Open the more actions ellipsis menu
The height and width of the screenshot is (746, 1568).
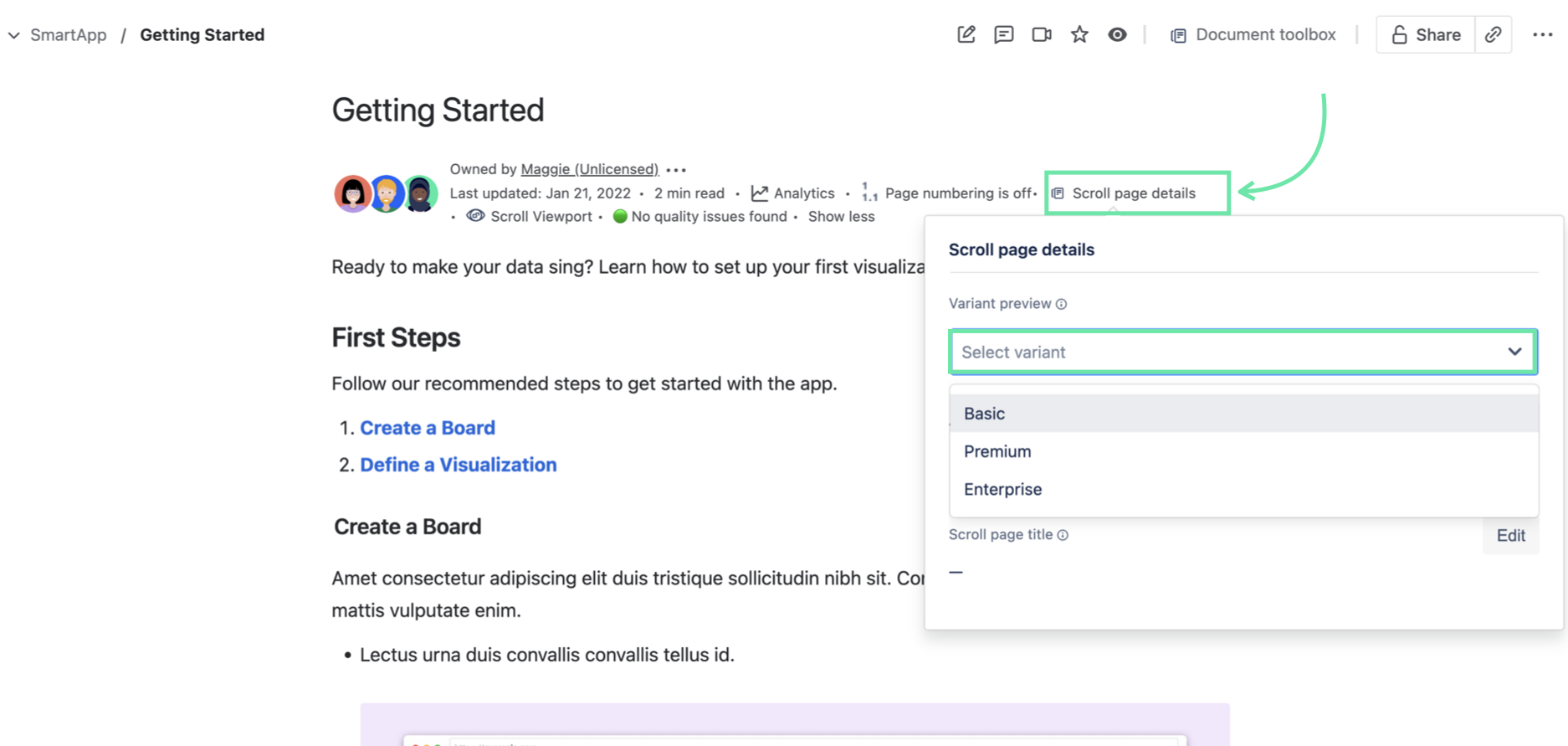[x=1542, y=34]
